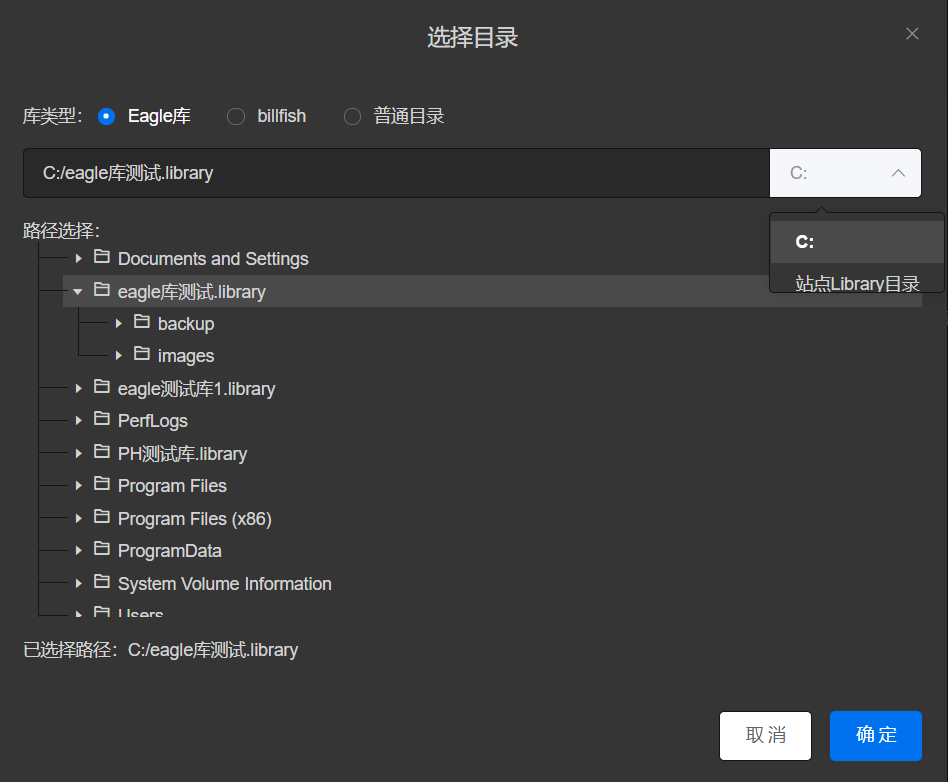Screen dimensions: 948x782
Task: Click the Documents and Settings folder icon
Action: [102, 257]
